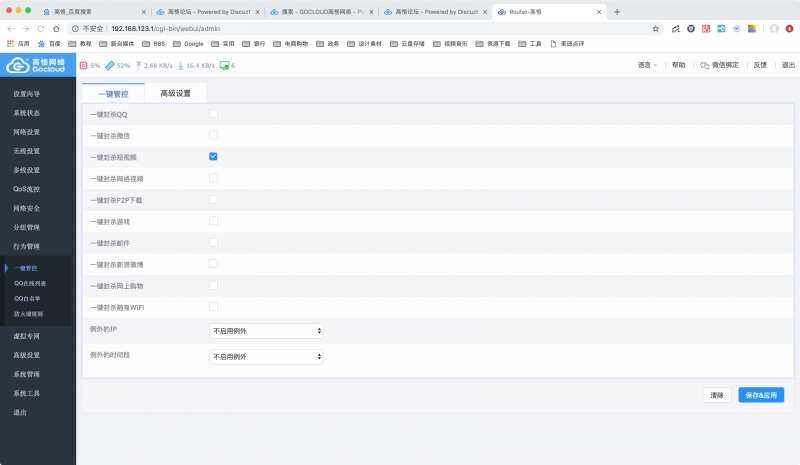Click the rainbow colored extension icon
Viewport: 800px width, 465px height.
(752, 29)
